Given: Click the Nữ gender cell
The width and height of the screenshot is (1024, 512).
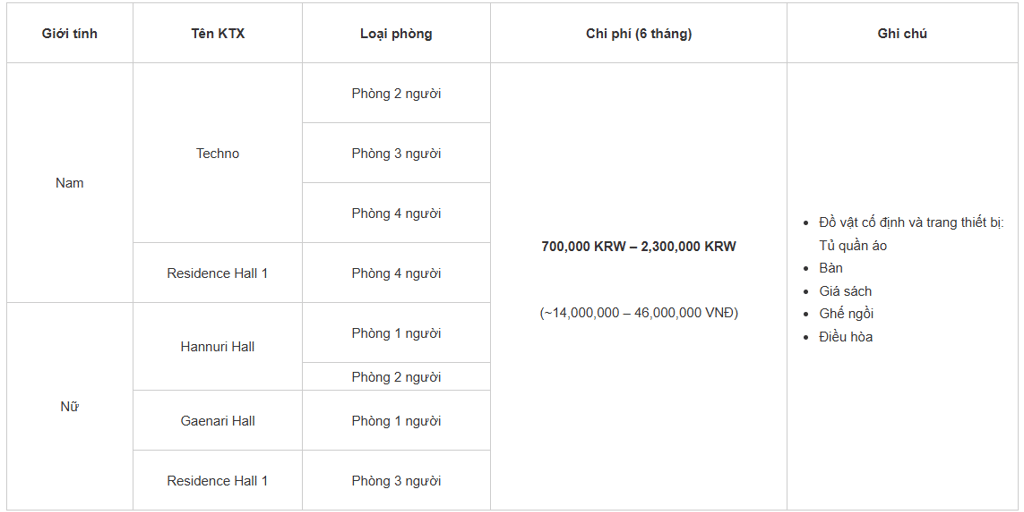Looking at the screenshot, I should point(70,406).
